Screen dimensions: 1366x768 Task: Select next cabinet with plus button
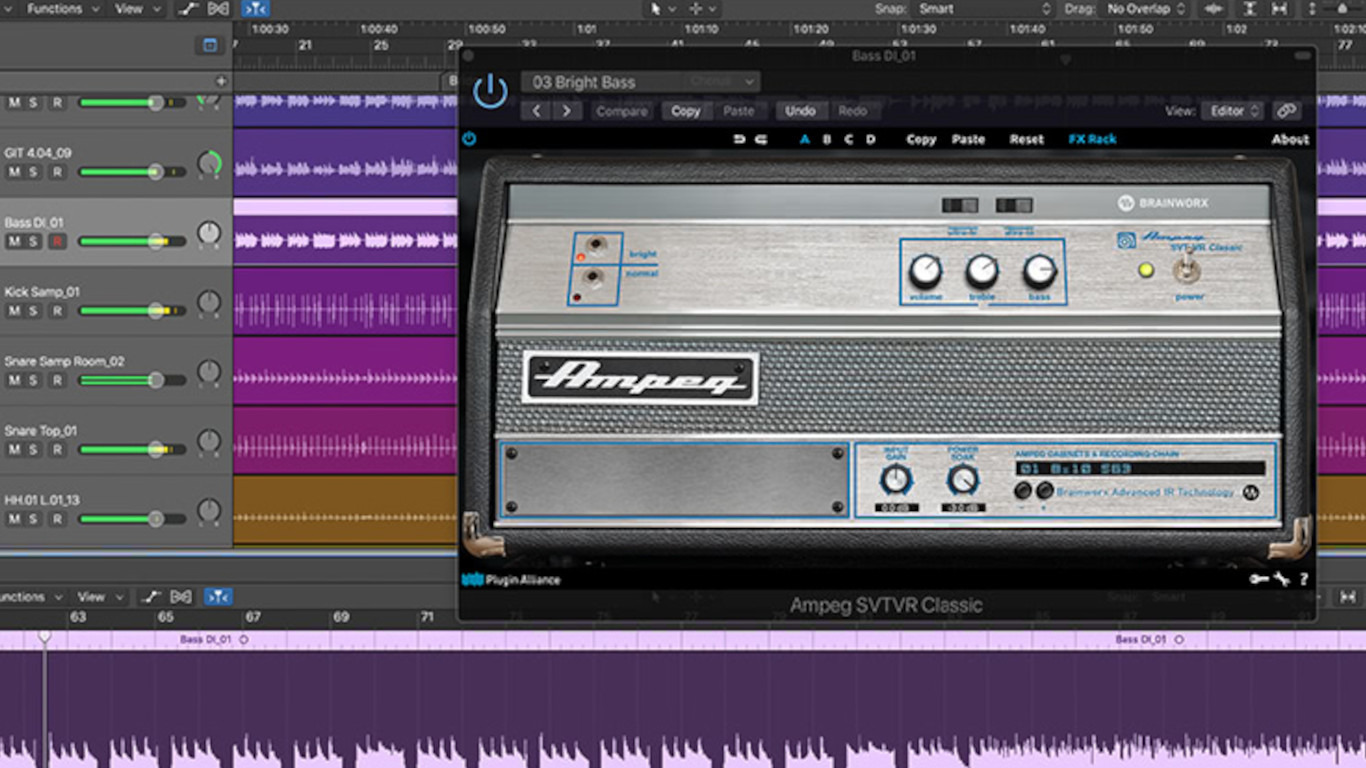click(x=1045, y=491)
